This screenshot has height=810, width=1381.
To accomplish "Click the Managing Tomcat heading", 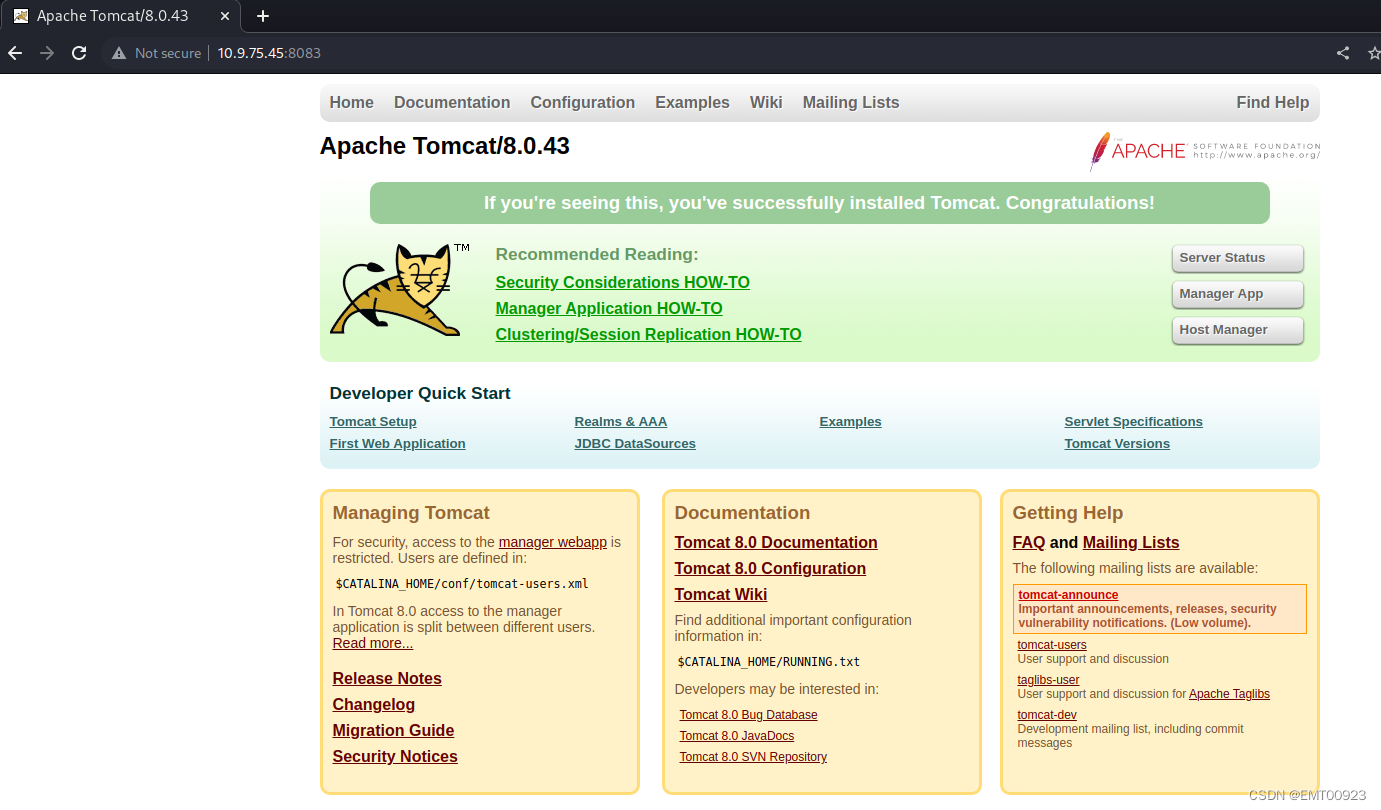I will [x=411, y=513].
